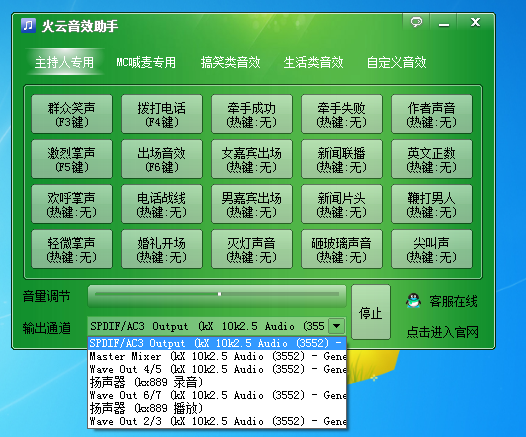
Task: Go to 自定义音效 tab
Action: (x=396, y=62)
